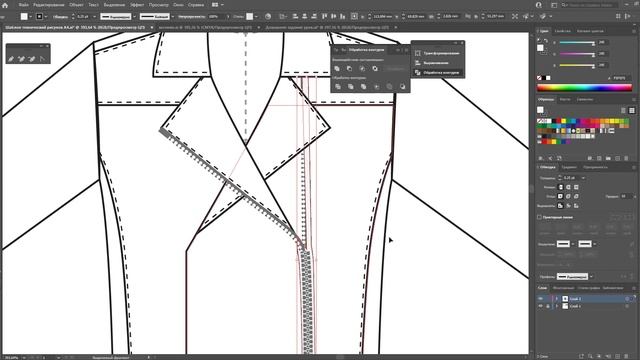Open brush definition dropdown in control bar
The image size is (640, 360).
point(173,16)
